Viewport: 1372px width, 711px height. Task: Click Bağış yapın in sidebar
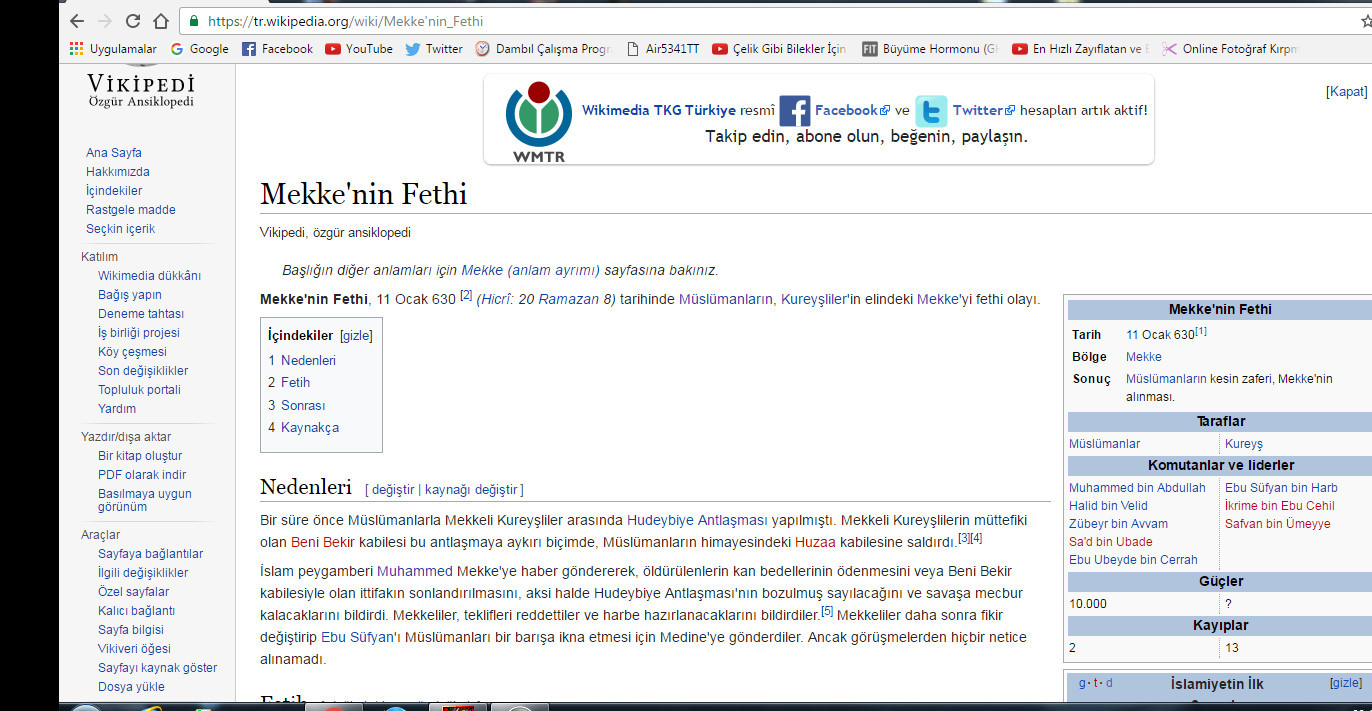tap(130, 295)
